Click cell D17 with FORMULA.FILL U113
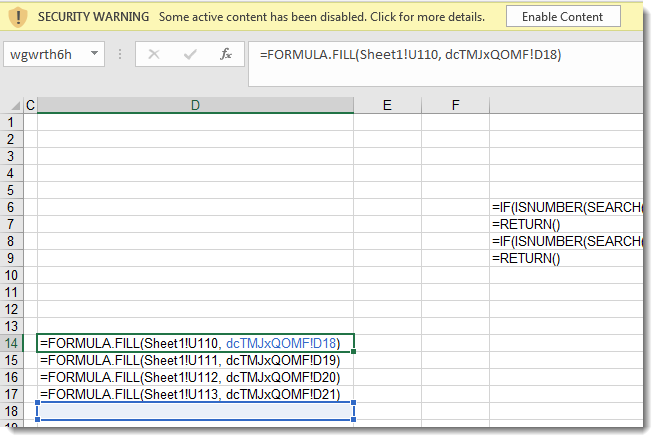This screenshot has width=658, height=442. pyautogui.click(x=195, y=394)
